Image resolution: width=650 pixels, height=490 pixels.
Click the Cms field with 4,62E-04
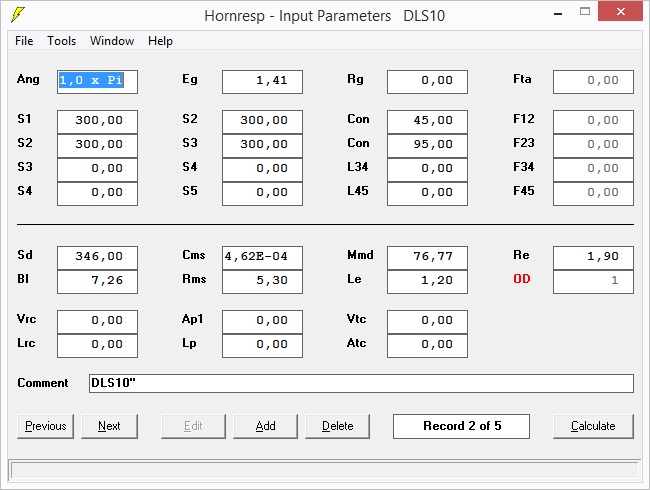click(262, 258)
